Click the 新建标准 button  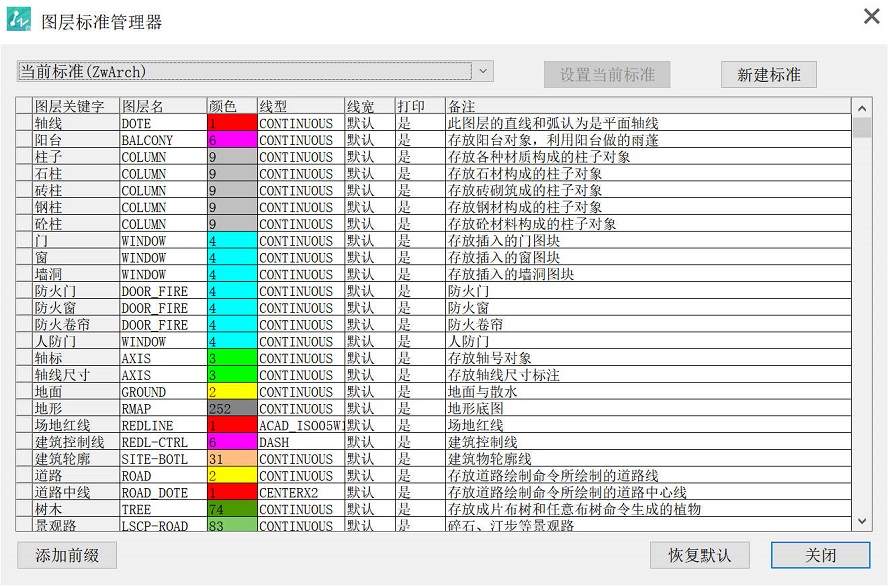click(x=767, y=73)
